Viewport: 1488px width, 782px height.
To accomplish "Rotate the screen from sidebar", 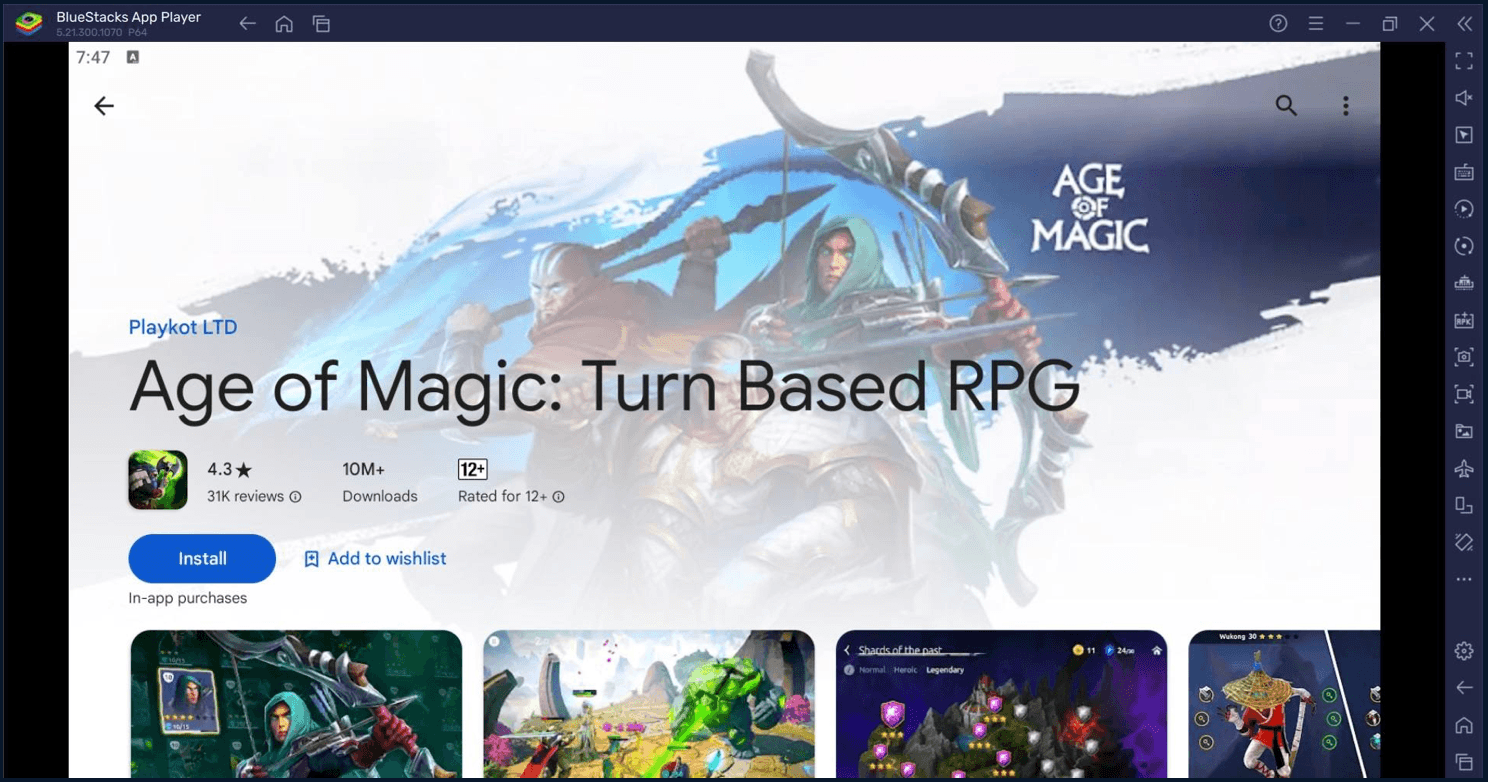I will pos(1464,505).
